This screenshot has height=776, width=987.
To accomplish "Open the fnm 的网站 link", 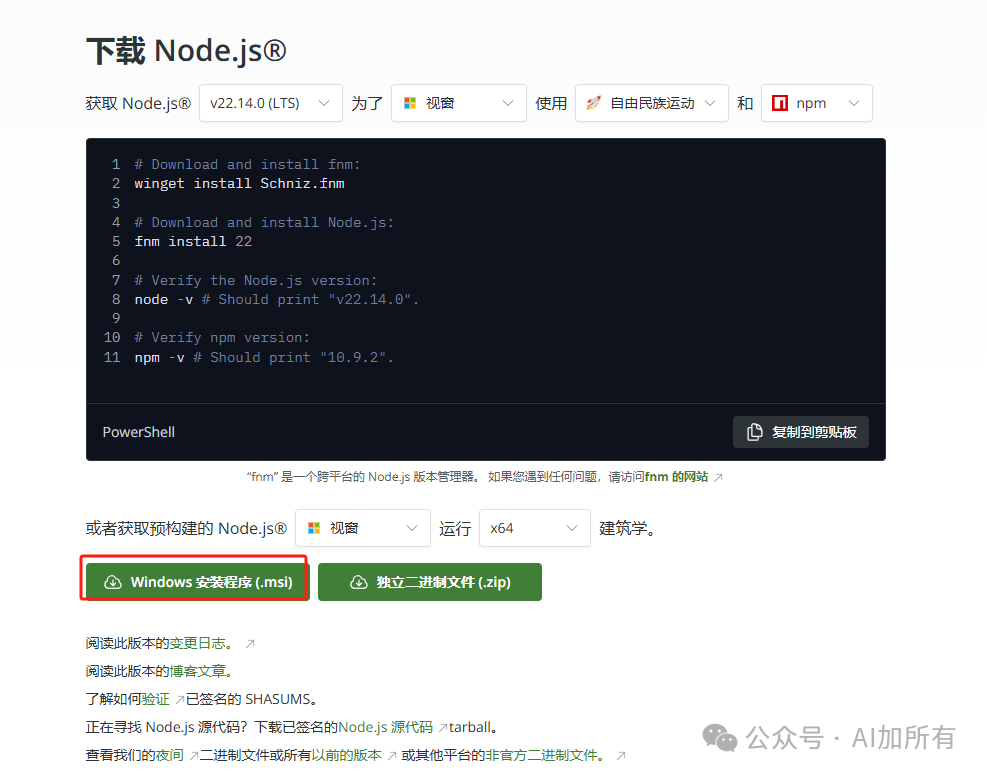I will 676,477.
